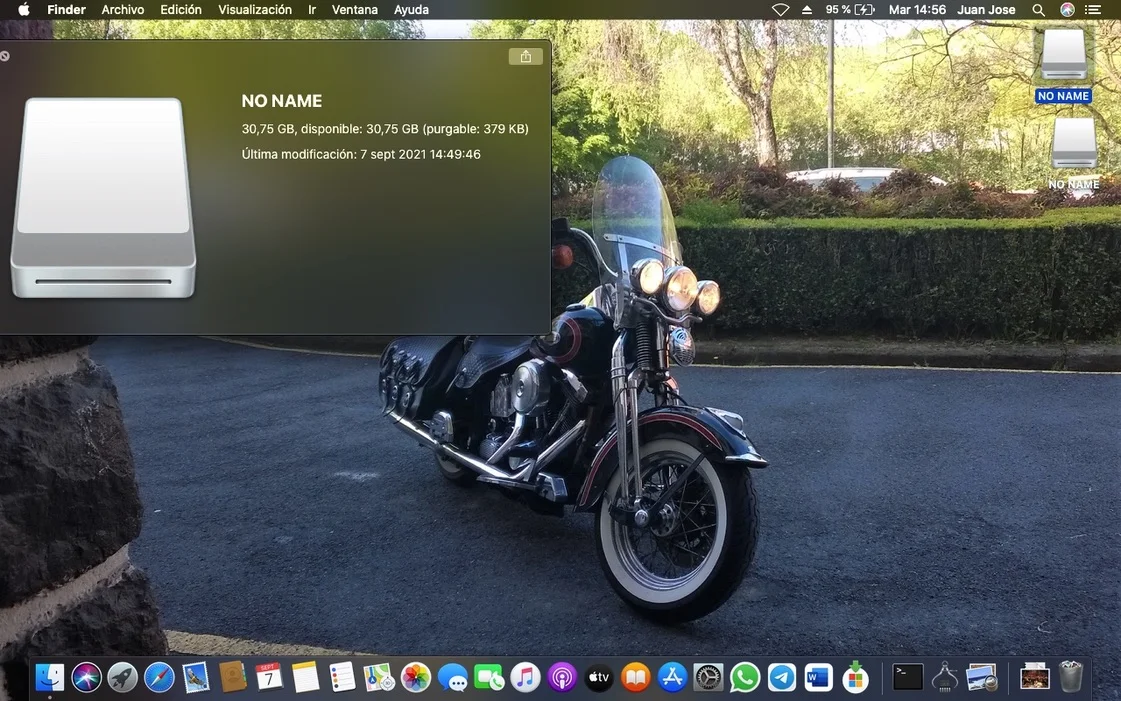1121x701 pixels.
Task: Open the Ventana menu
Action: (355, 9)
